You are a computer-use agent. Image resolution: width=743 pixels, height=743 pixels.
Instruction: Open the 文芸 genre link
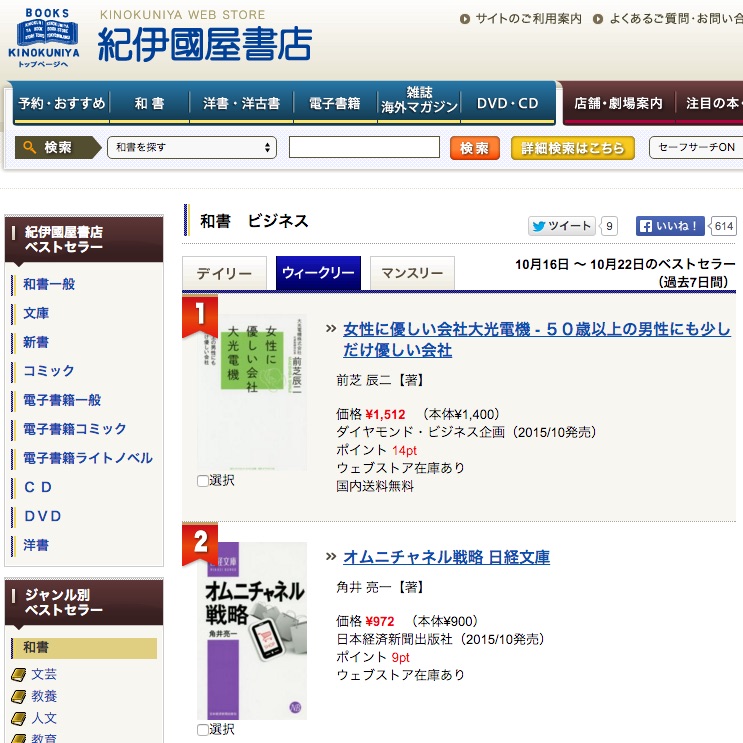coord(44,674)
